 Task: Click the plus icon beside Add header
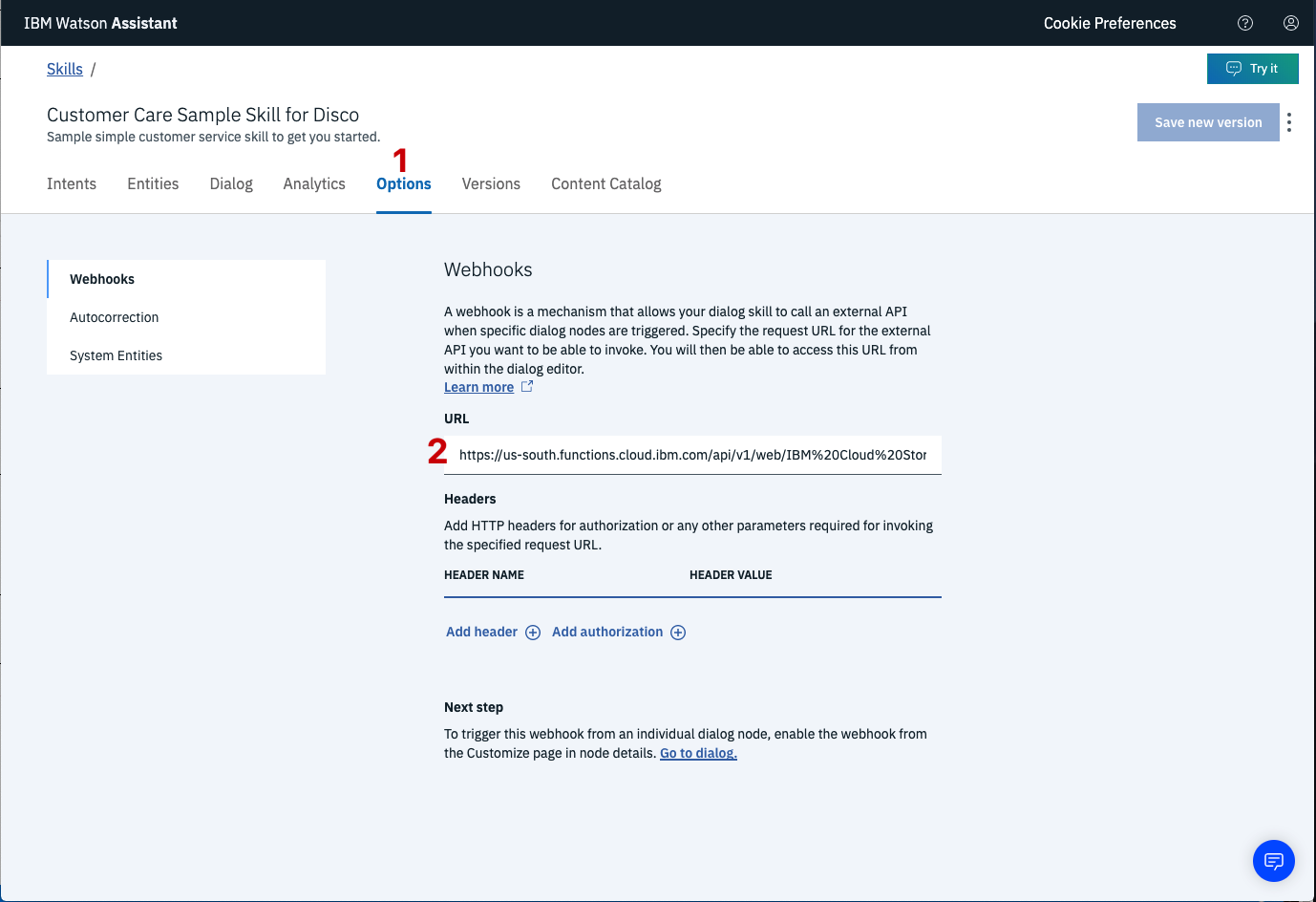click(533, 633)
